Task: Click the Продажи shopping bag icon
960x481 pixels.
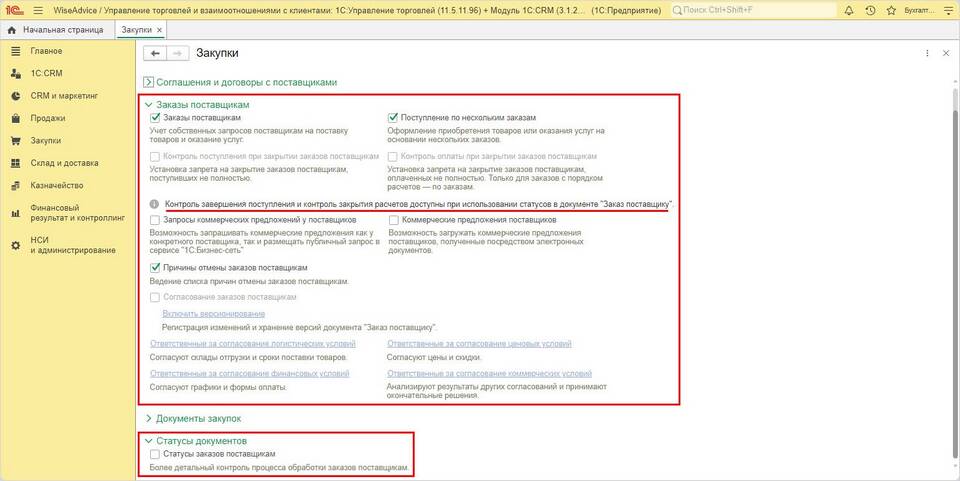Action: click(x=16, y=119)
